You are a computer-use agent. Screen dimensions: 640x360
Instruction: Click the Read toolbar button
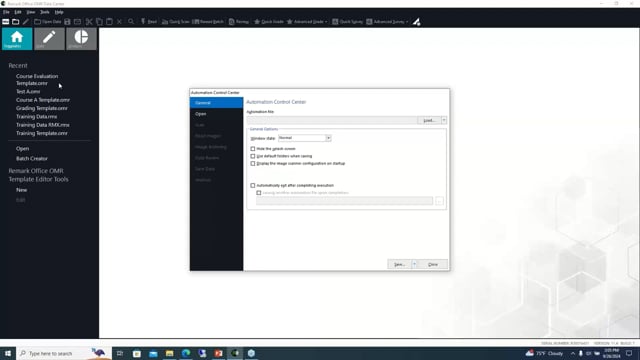[x=149, y=22]
